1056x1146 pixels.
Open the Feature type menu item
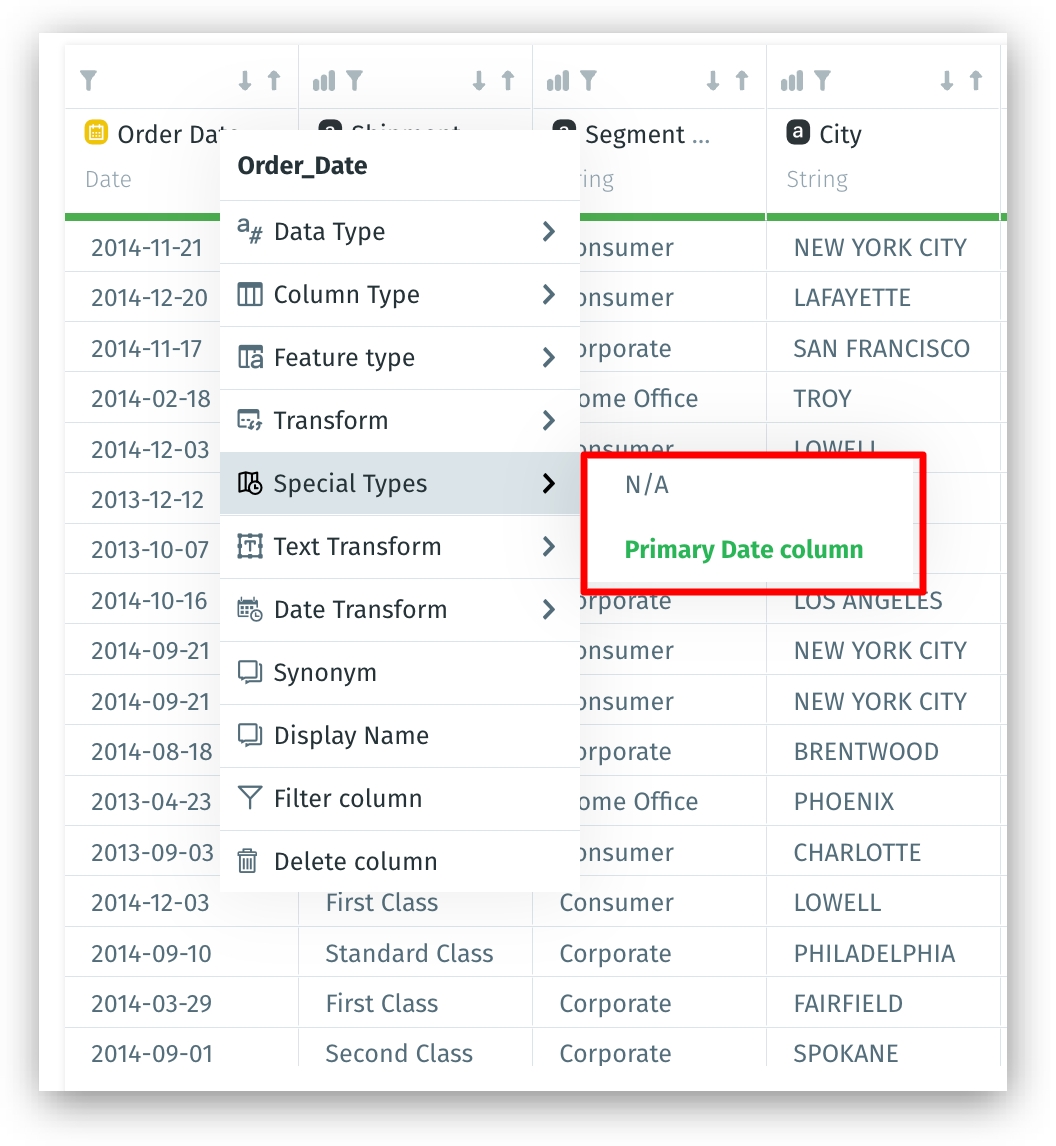coord(344,358)
